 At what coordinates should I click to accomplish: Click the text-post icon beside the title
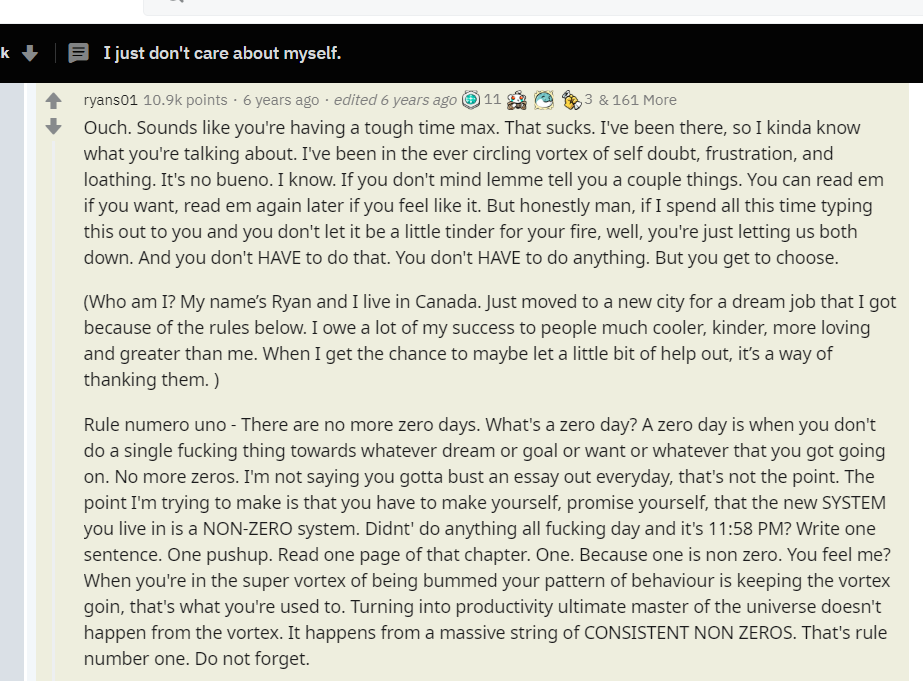pos(78,53)
